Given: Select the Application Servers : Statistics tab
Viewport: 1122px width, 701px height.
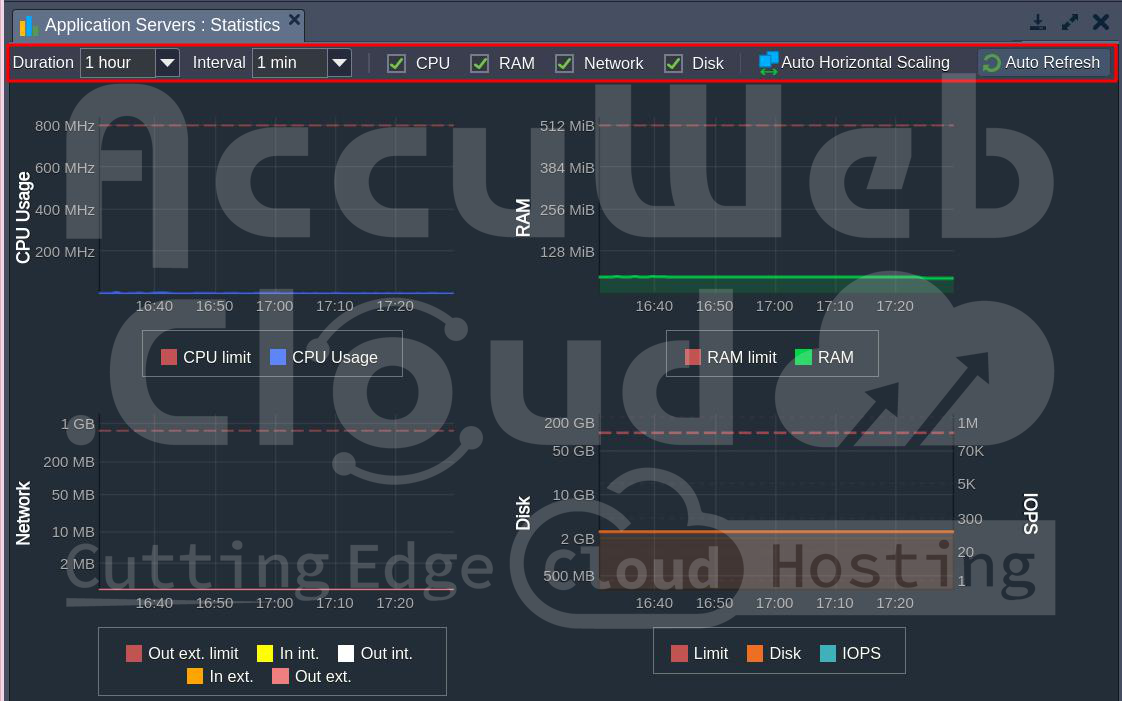Looking at the screenshot, I should pos(162,25).
